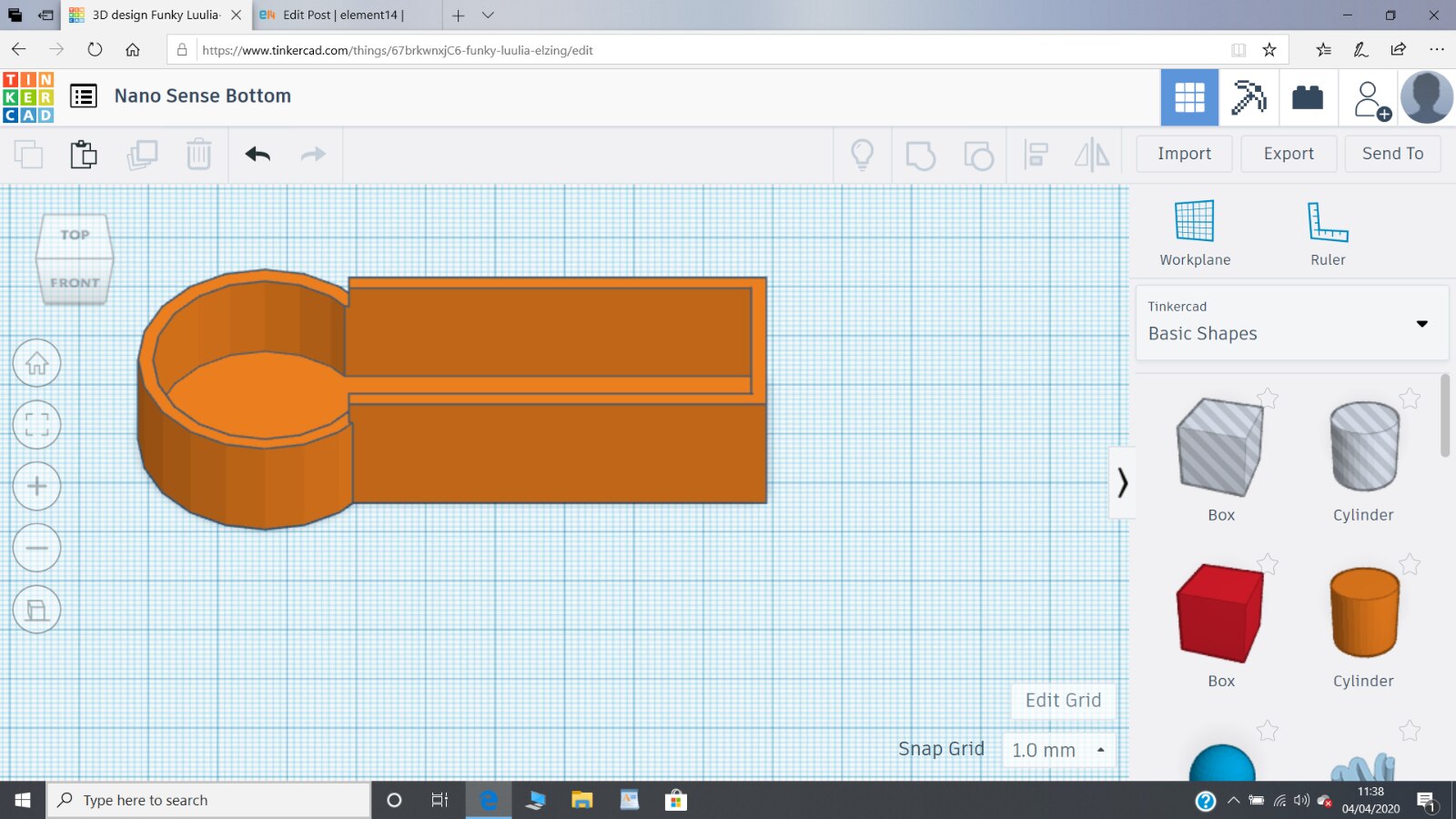The height and width of the screenshot is (819, 1456).
Task: Toggle orthographic/perspective view icon
Action: [36, 610]
